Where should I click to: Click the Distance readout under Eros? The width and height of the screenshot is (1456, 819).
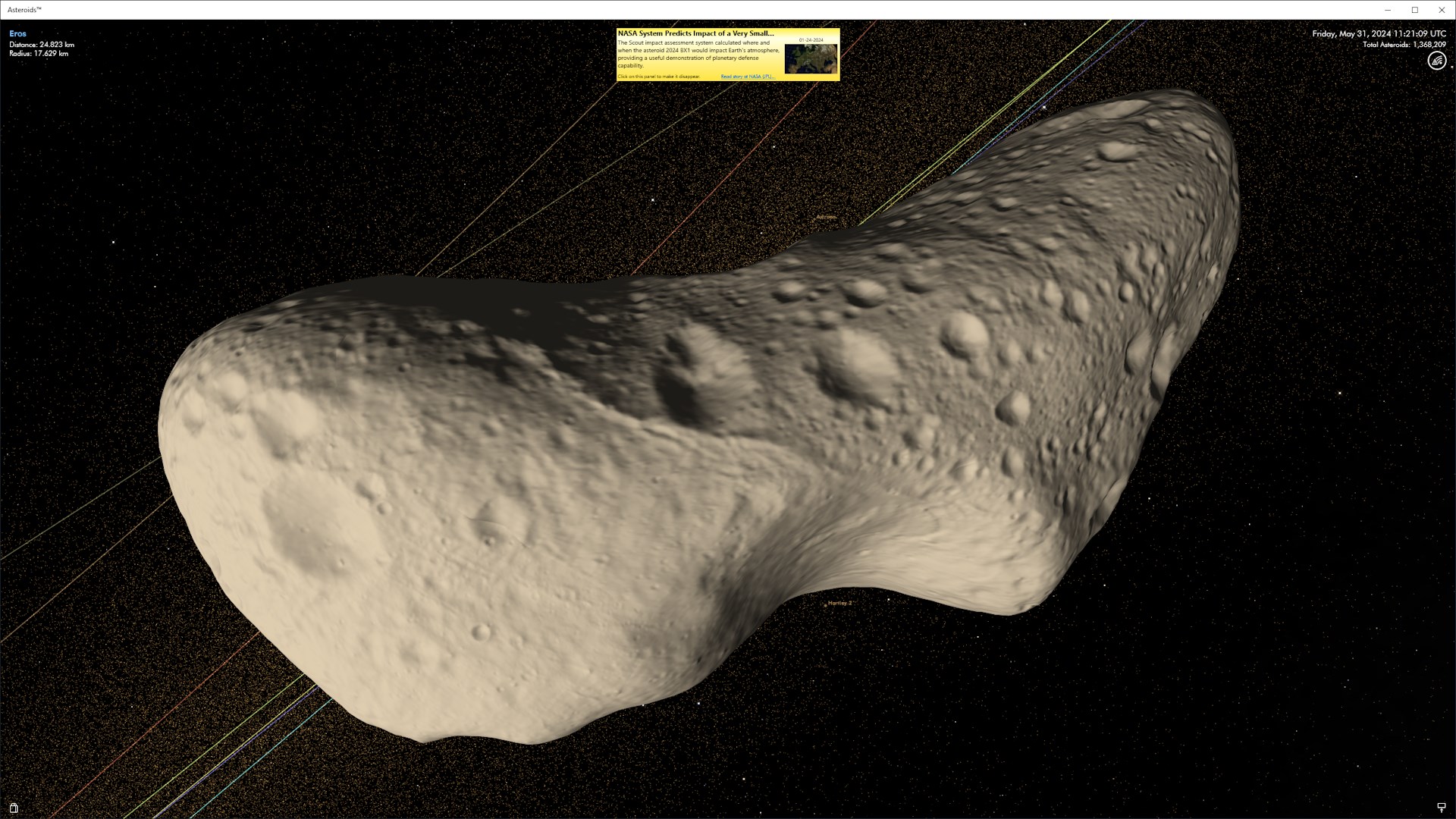pos(42,45)
